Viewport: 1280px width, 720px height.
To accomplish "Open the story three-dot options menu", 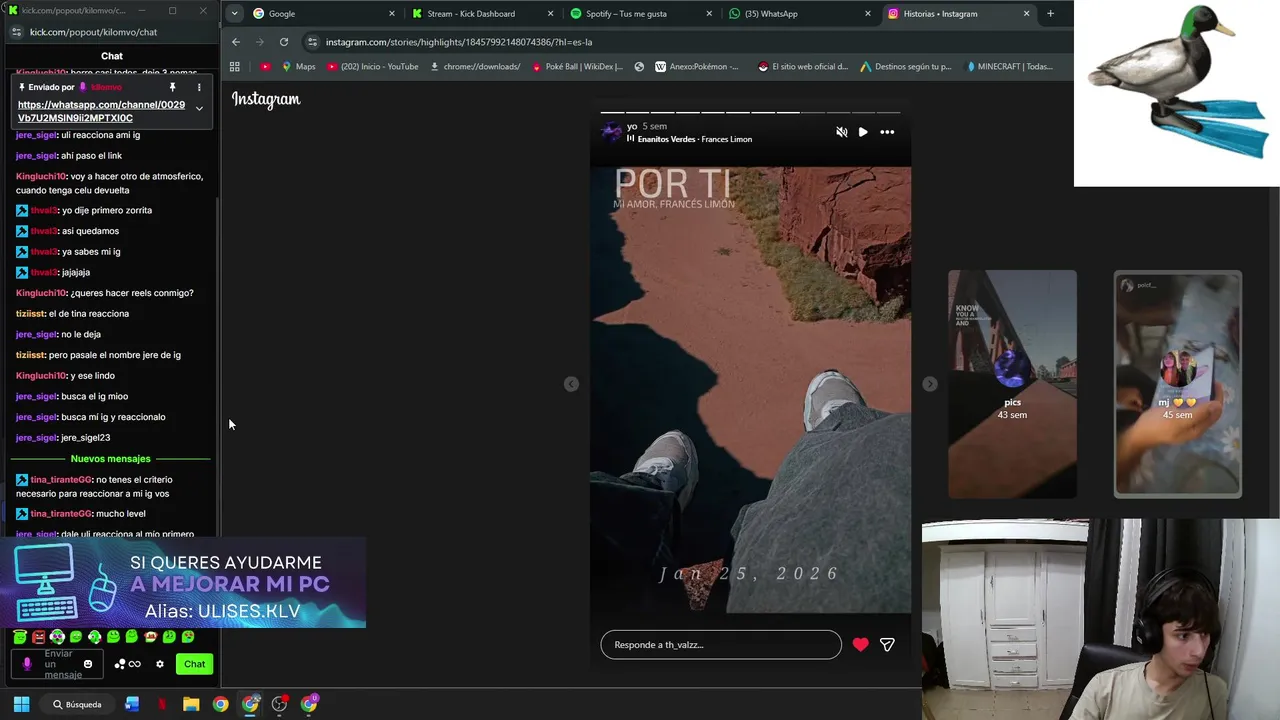I will point(887,132).
